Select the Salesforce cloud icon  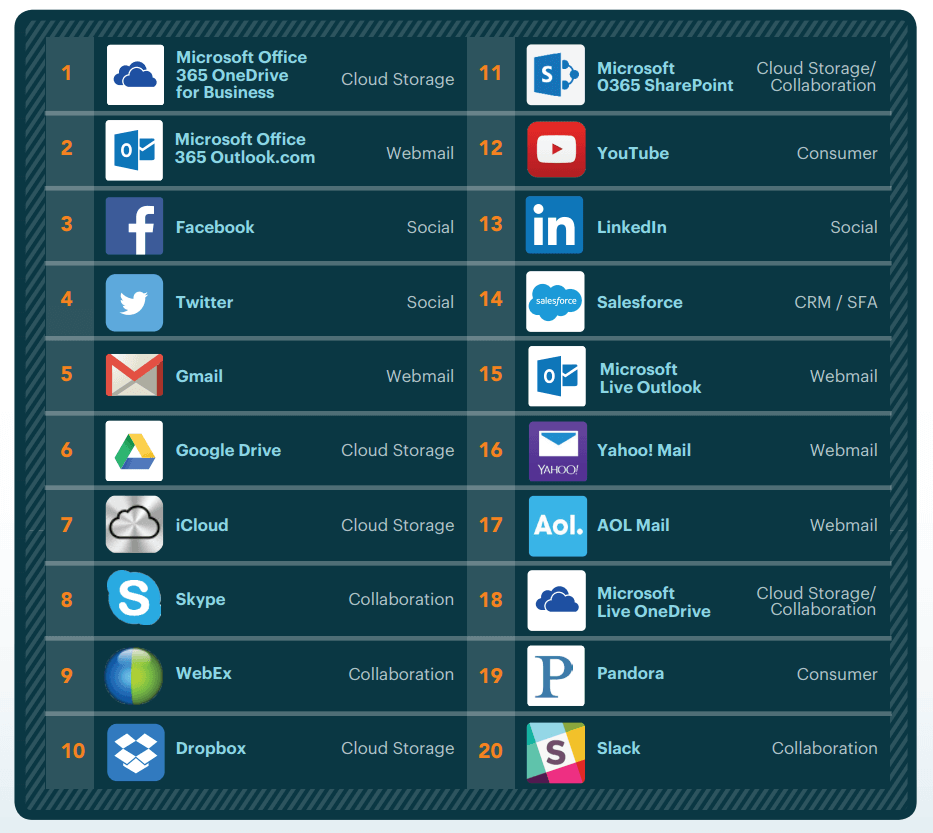[x=555, y=301]
